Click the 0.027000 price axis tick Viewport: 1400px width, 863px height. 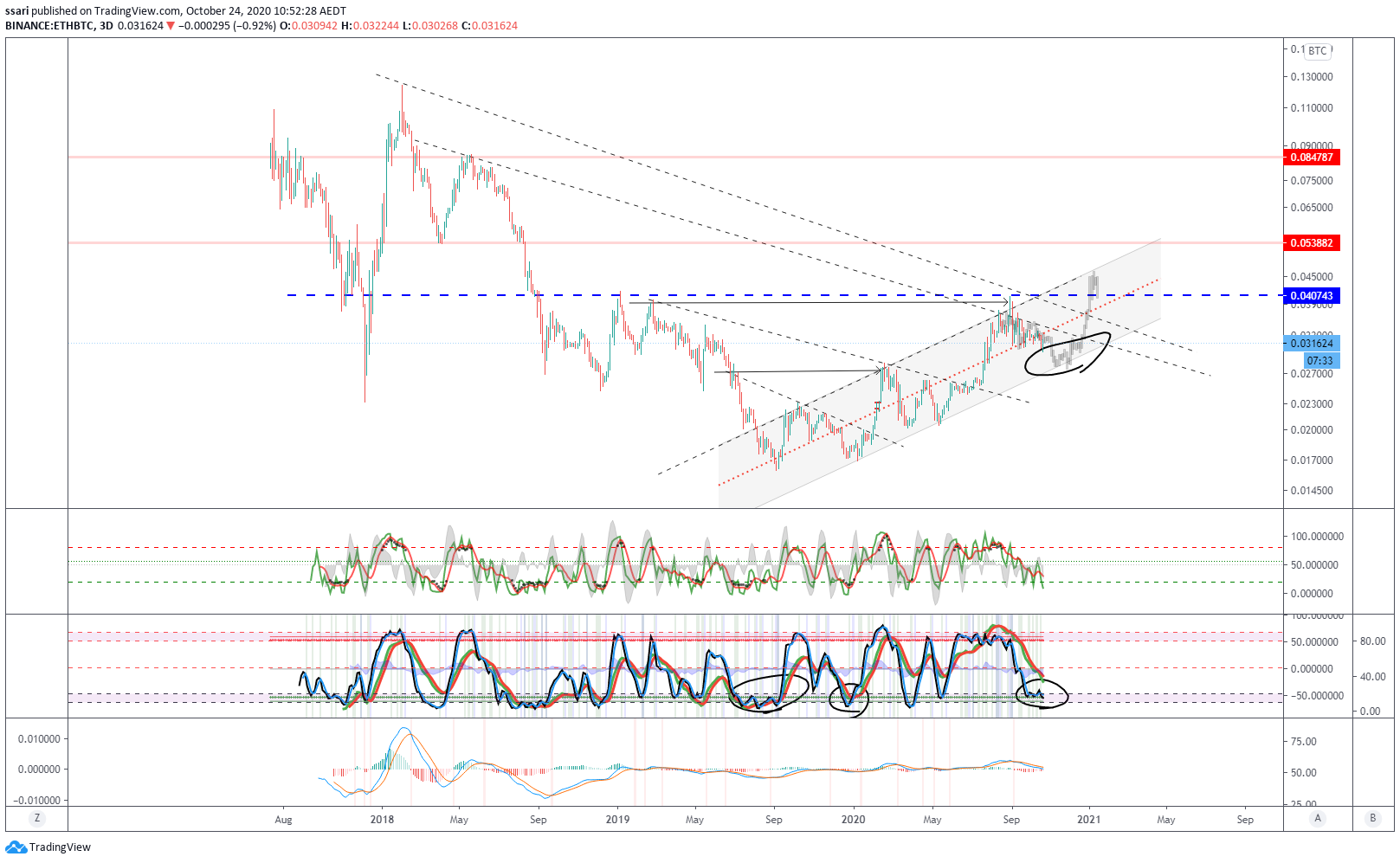point(1311,374)
